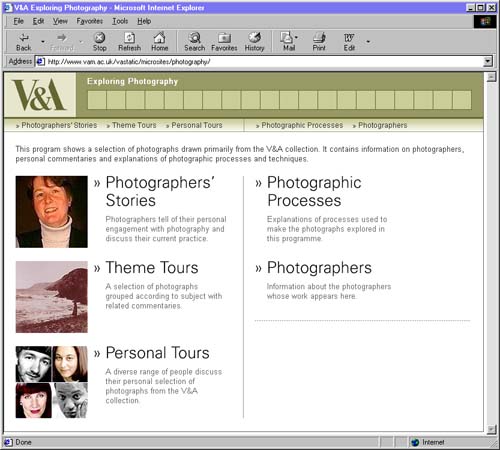This screenshot has height=450, width=500.
Task: Click the Back toolbar button
Action: tap(24, 42)
